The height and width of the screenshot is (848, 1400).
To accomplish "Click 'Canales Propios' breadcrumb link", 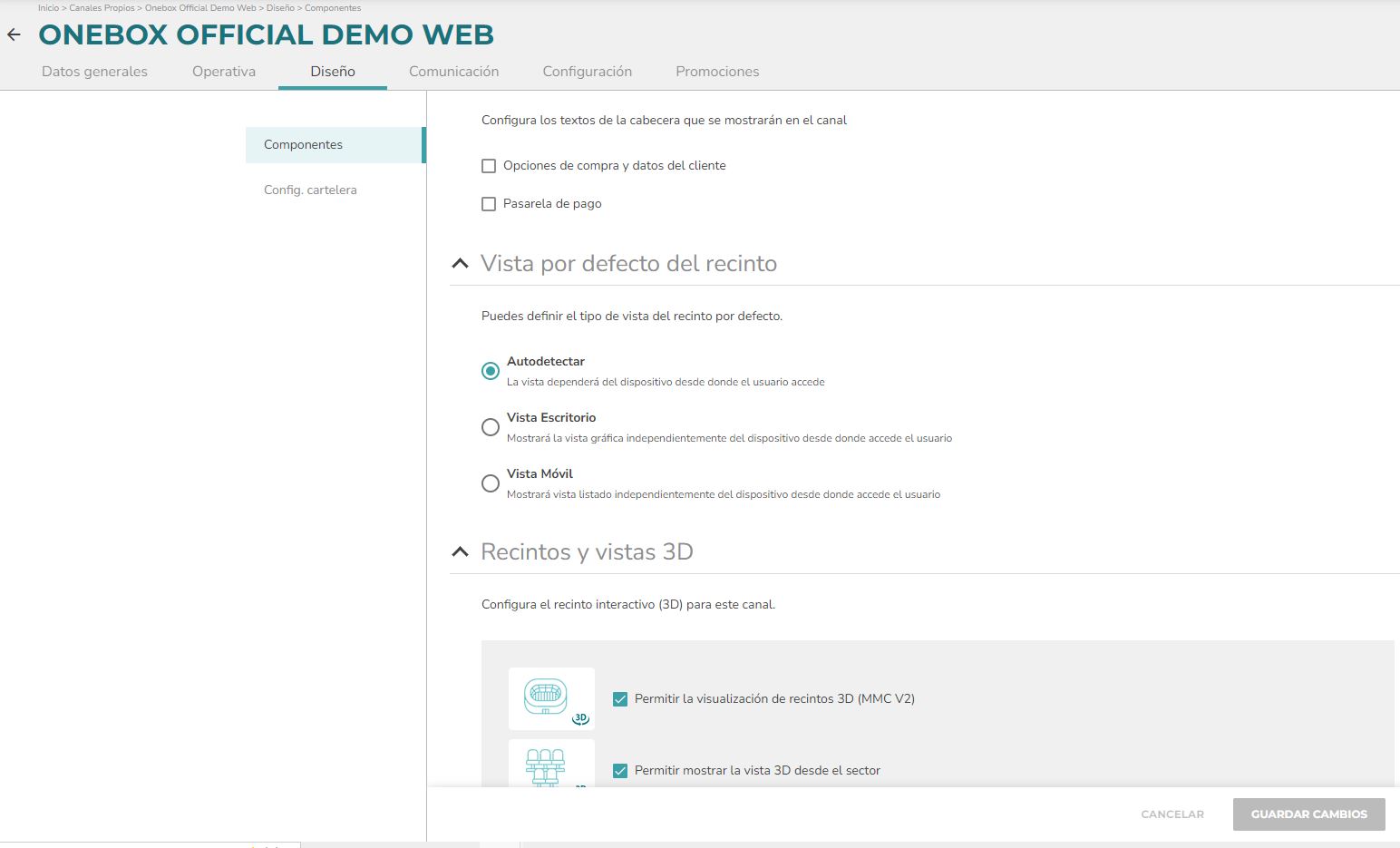I will tap(102, 8).
